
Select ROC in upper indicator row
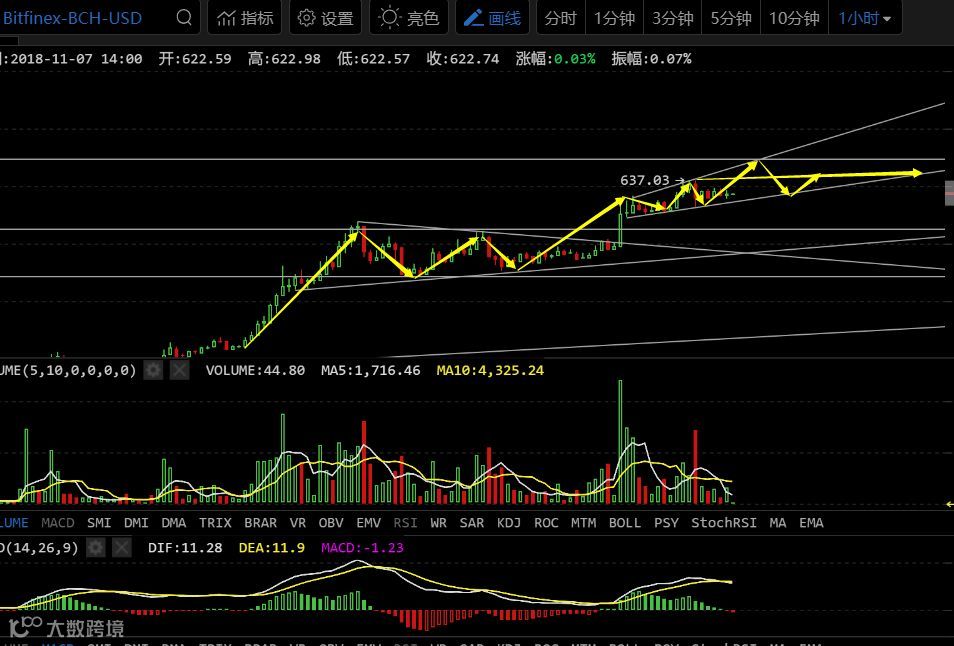[546, 523]
